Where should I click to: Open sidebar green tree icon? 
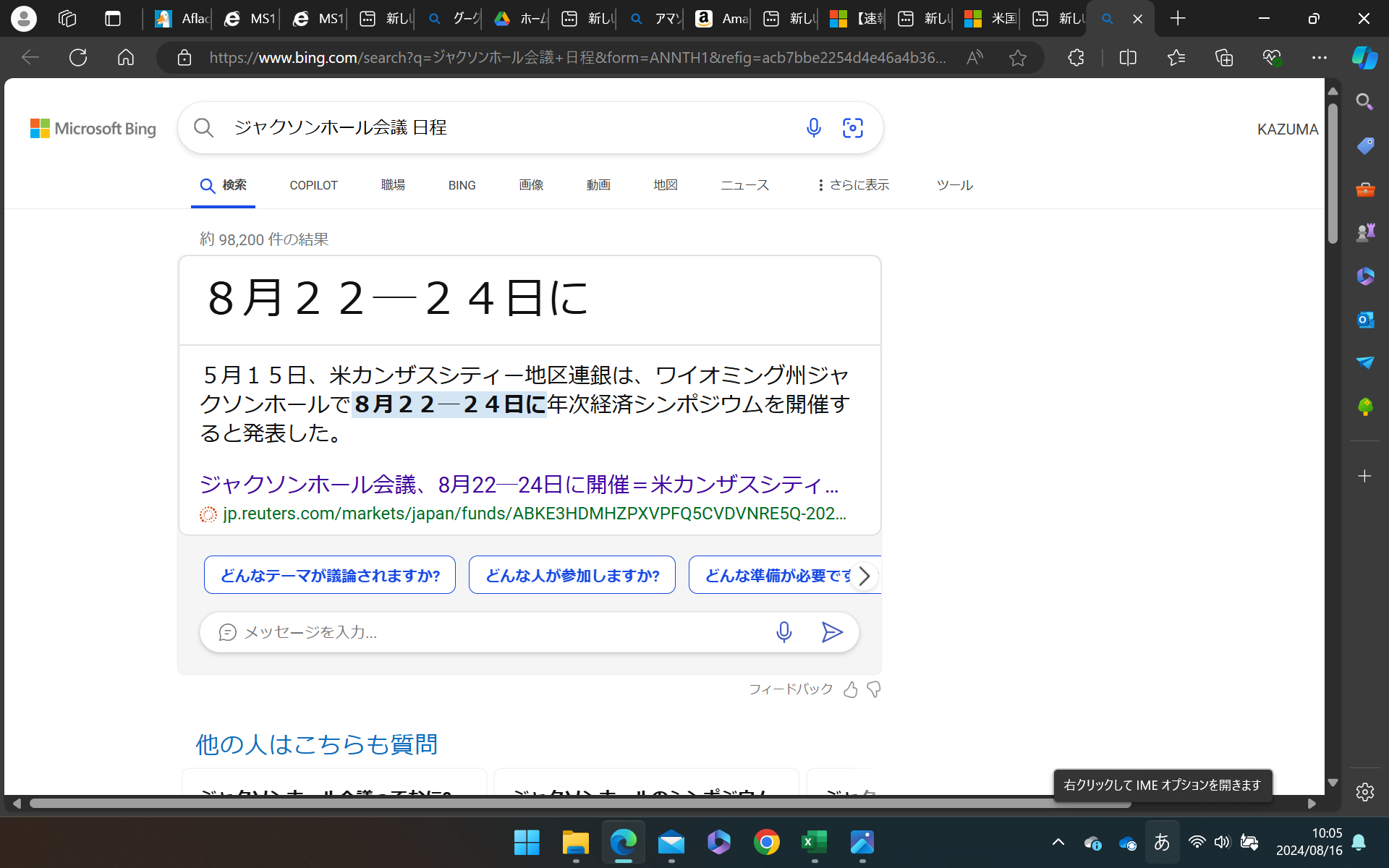pyautogui.click(x=1365, y=406)
